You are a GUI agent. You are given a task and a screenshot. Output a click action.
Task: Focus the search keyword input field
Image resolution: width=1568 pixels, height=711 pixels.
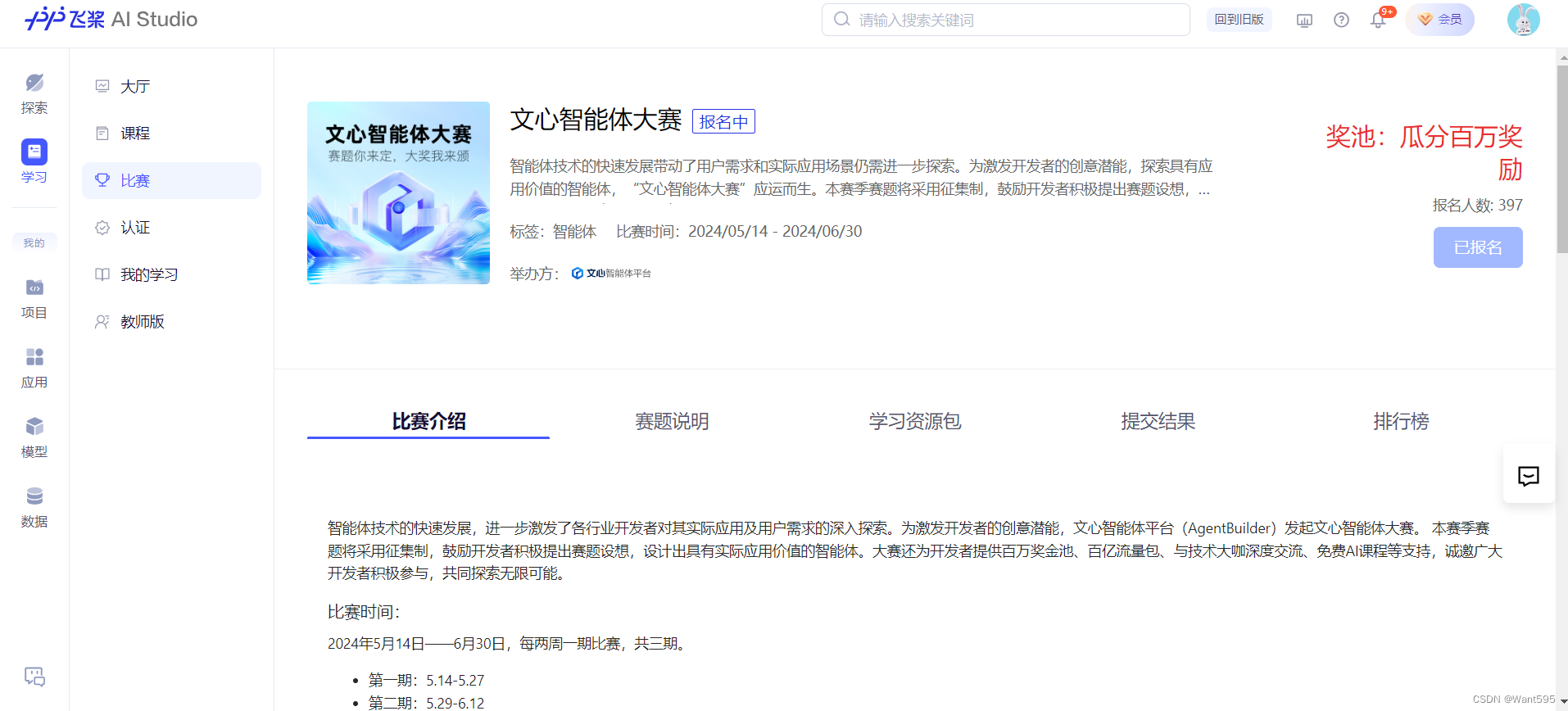pyautogui.click(x=1005, y=20)
